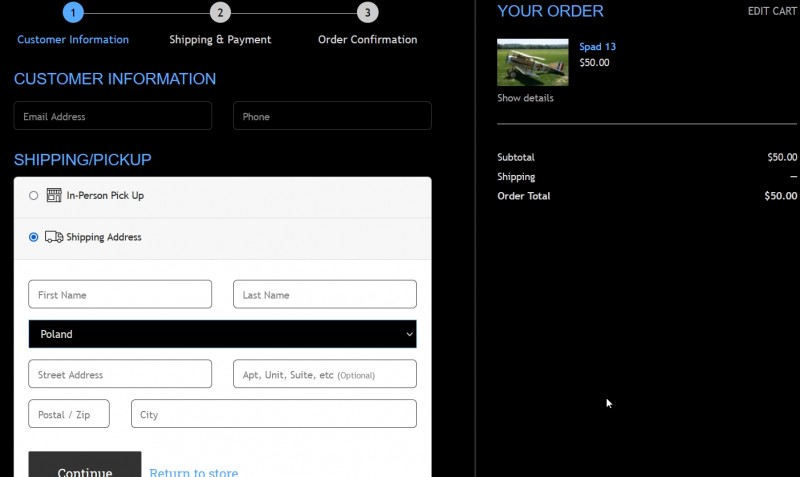Focus the Last Name field
This screenshot has height=477, width=800.
click(x=324, y=294)
